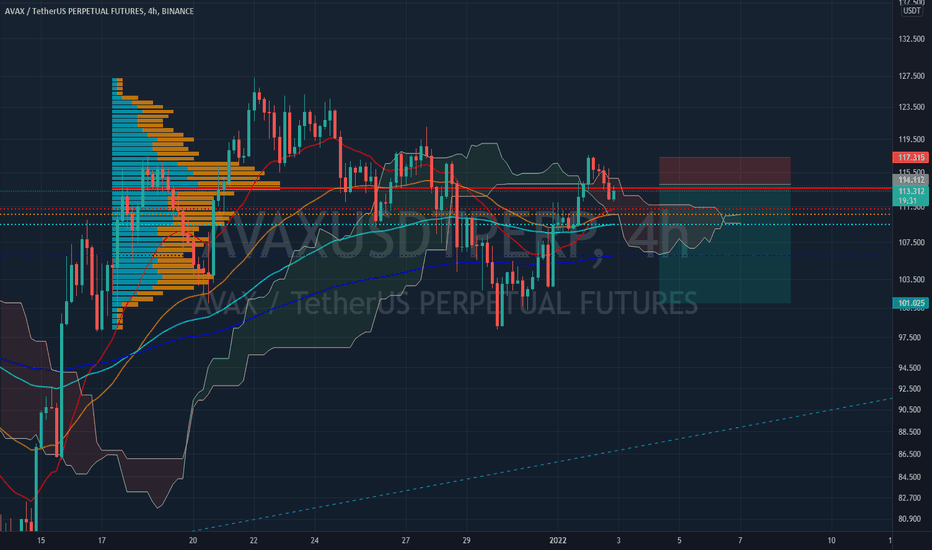The height and width of the screenshot is (550, 932).
Task: Select the red 117.315 stop price tag
Action: (911, 158)
